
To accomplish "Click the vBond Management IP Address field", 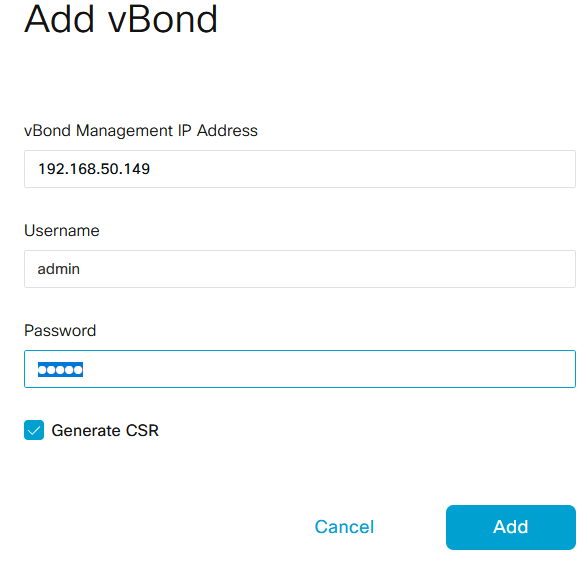I will pos(300,169).
